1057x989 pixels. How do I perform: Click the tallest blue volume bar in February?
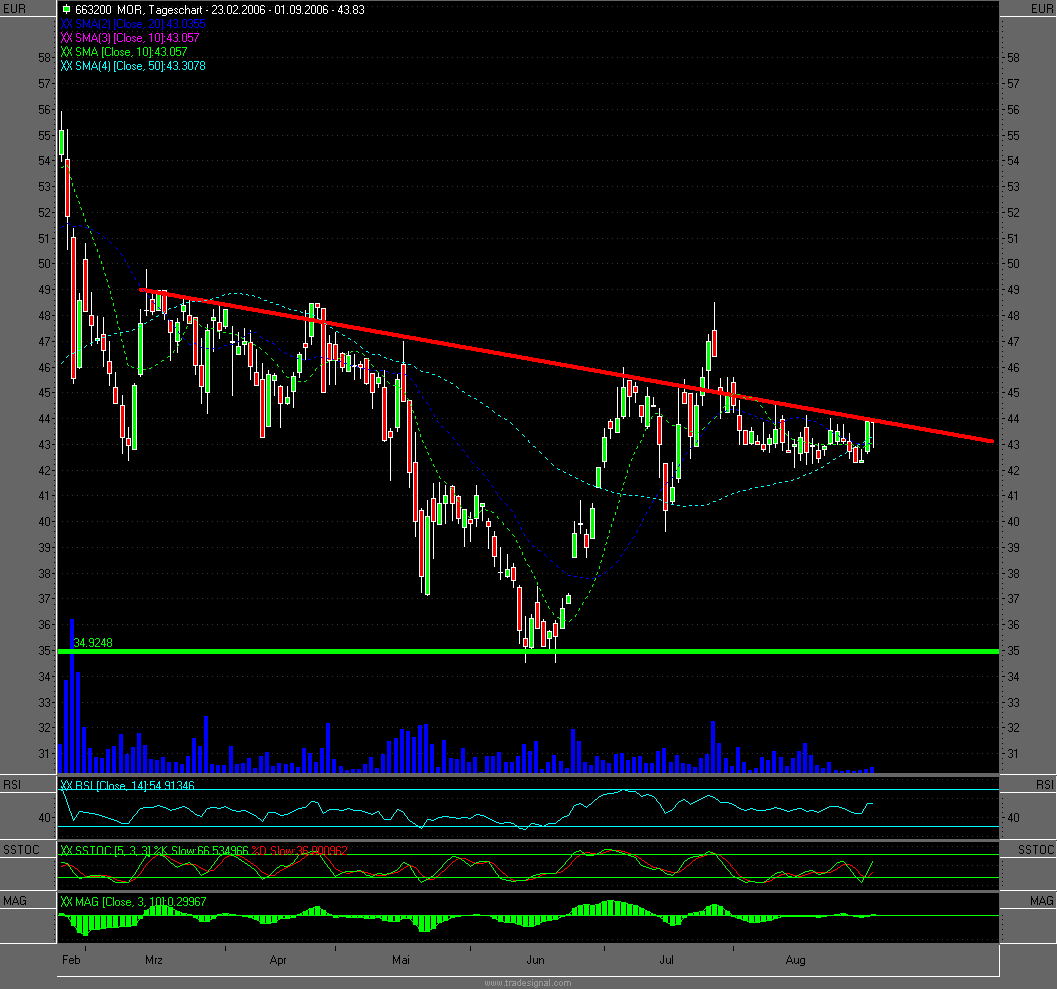point(72,695)
